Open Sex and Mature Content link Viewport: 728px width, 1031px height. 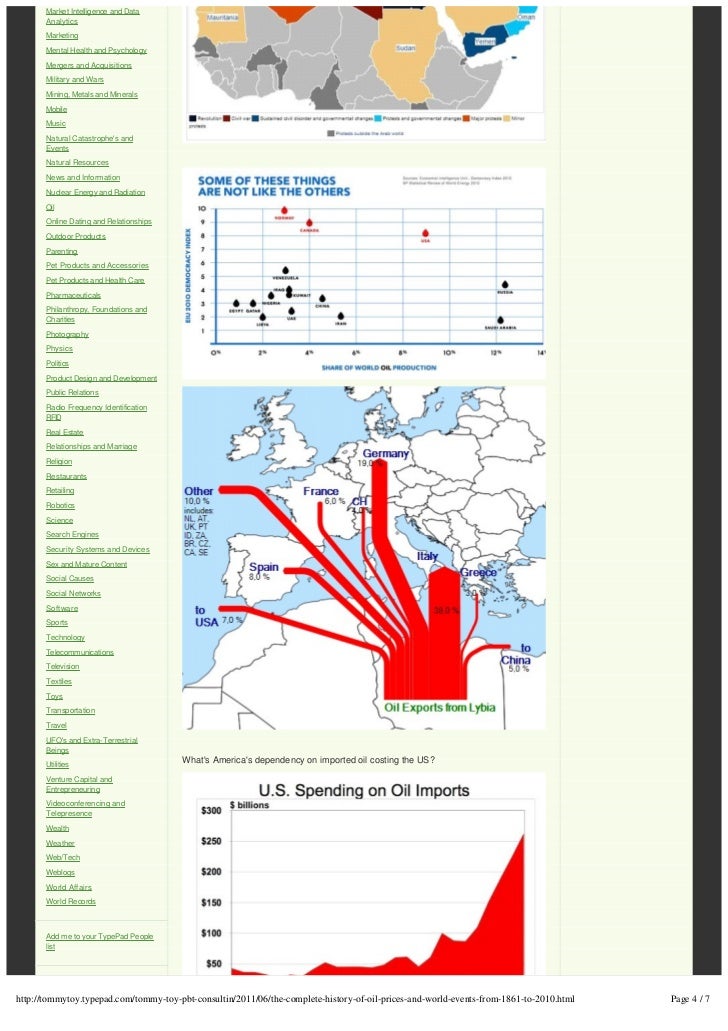[86, 565]
